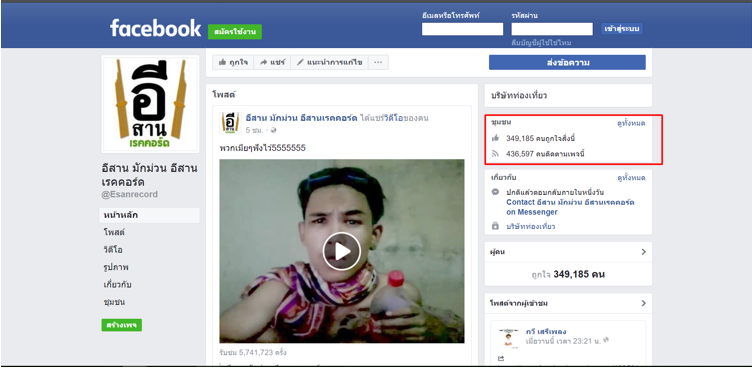Select the รูปภาพ photos tab in sidebar

click(x=116, y=267)
